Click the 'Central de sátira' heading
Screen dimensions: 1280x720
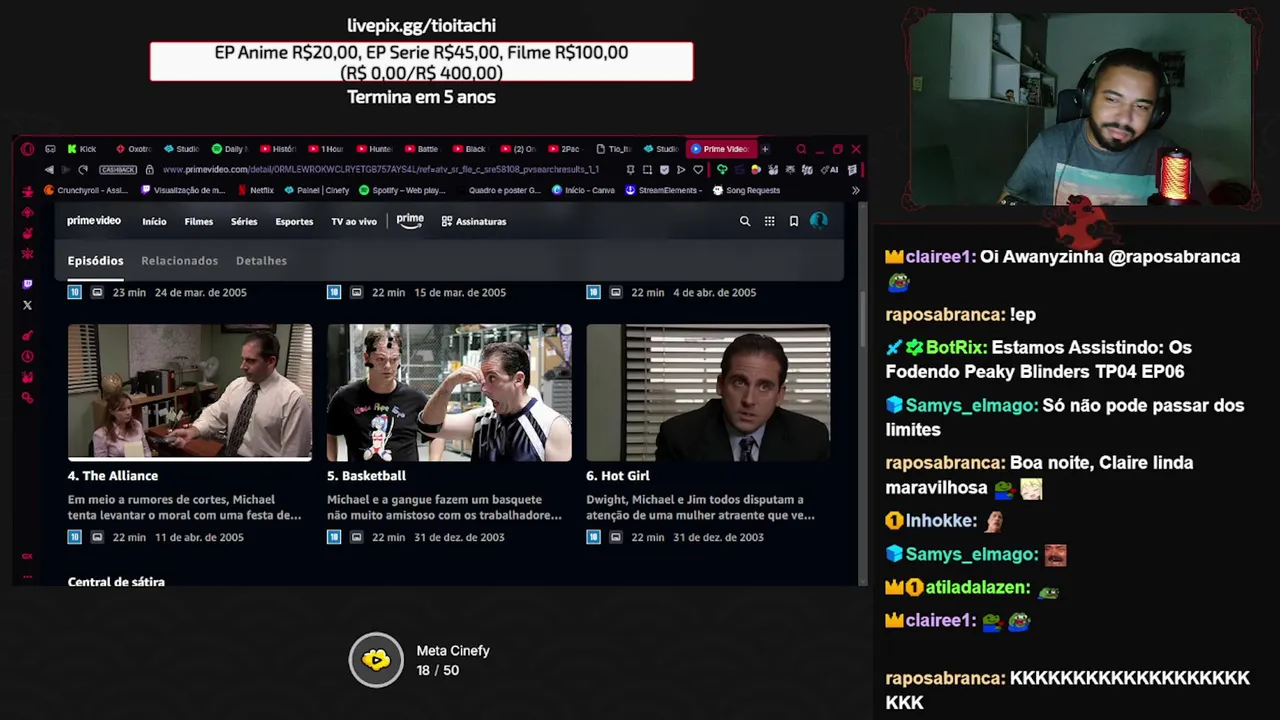pyautogui.click(x=116, y=581)
